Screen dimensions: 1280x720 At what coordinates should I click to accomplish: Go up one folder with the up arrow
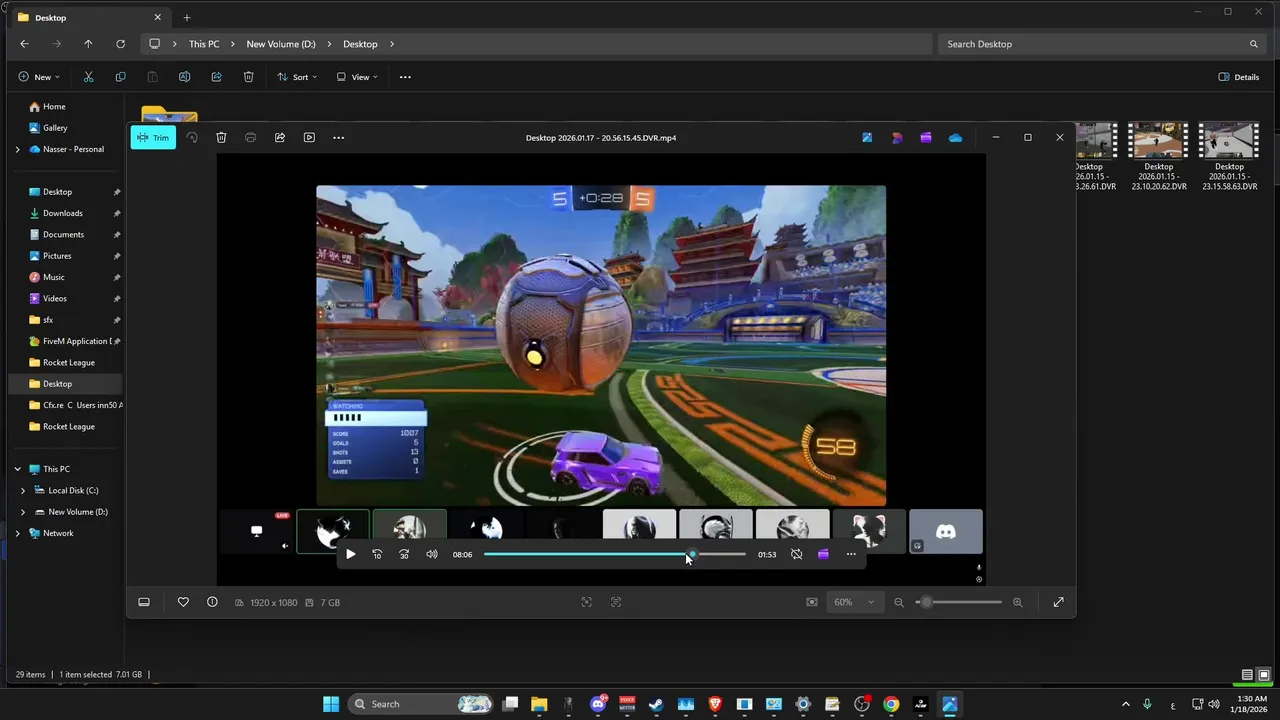(x=88, y=44)
